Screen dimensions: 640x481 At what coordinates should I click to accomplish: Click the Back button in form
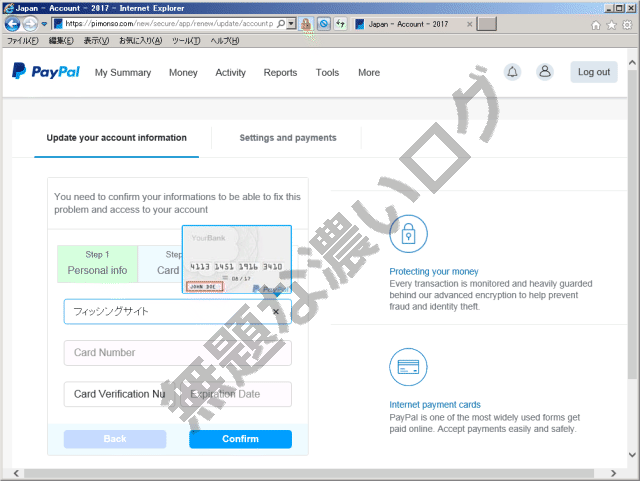point(115,439)
